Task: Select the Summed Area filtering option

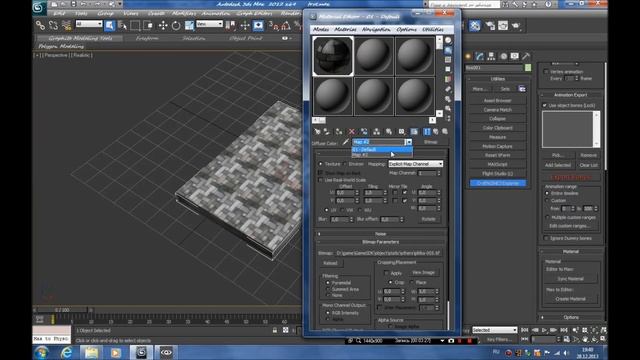Action: click(328, 289)
